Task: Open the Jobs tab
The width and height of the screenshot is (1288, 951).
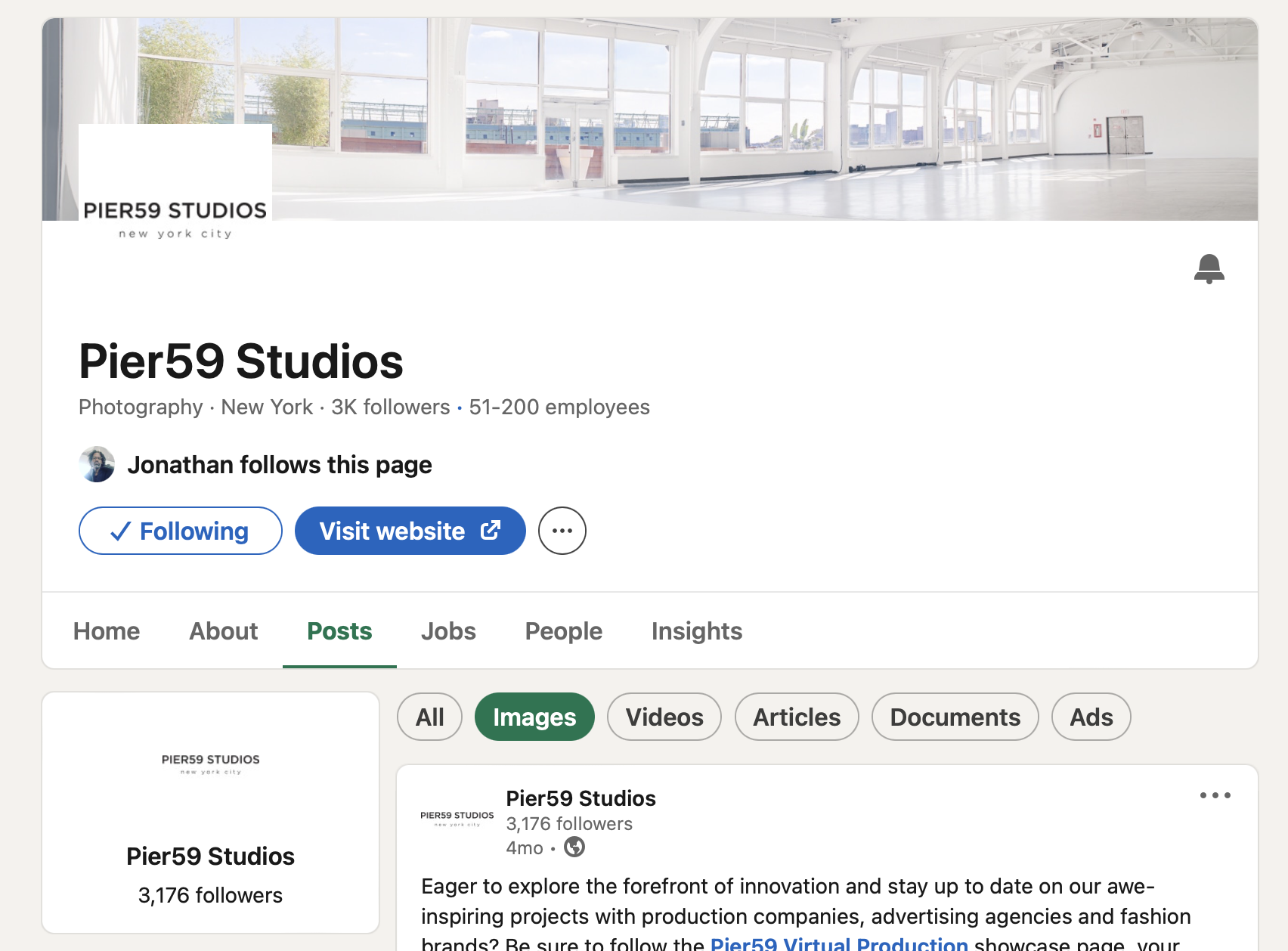Action: (448, 630)
